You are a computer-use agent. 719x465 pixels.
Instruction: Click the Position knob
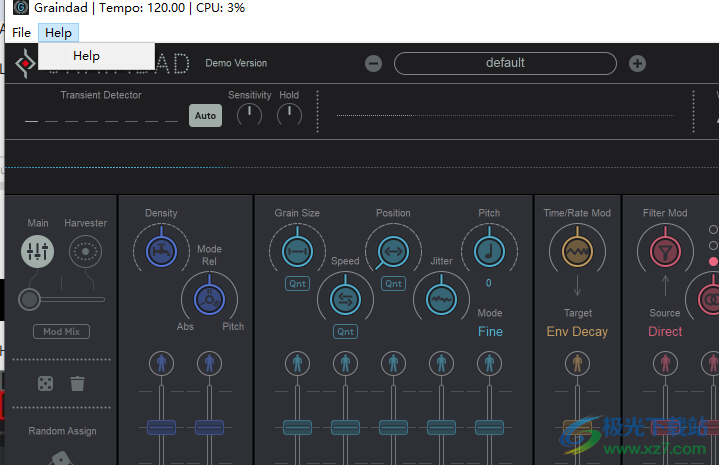point(393,250)
